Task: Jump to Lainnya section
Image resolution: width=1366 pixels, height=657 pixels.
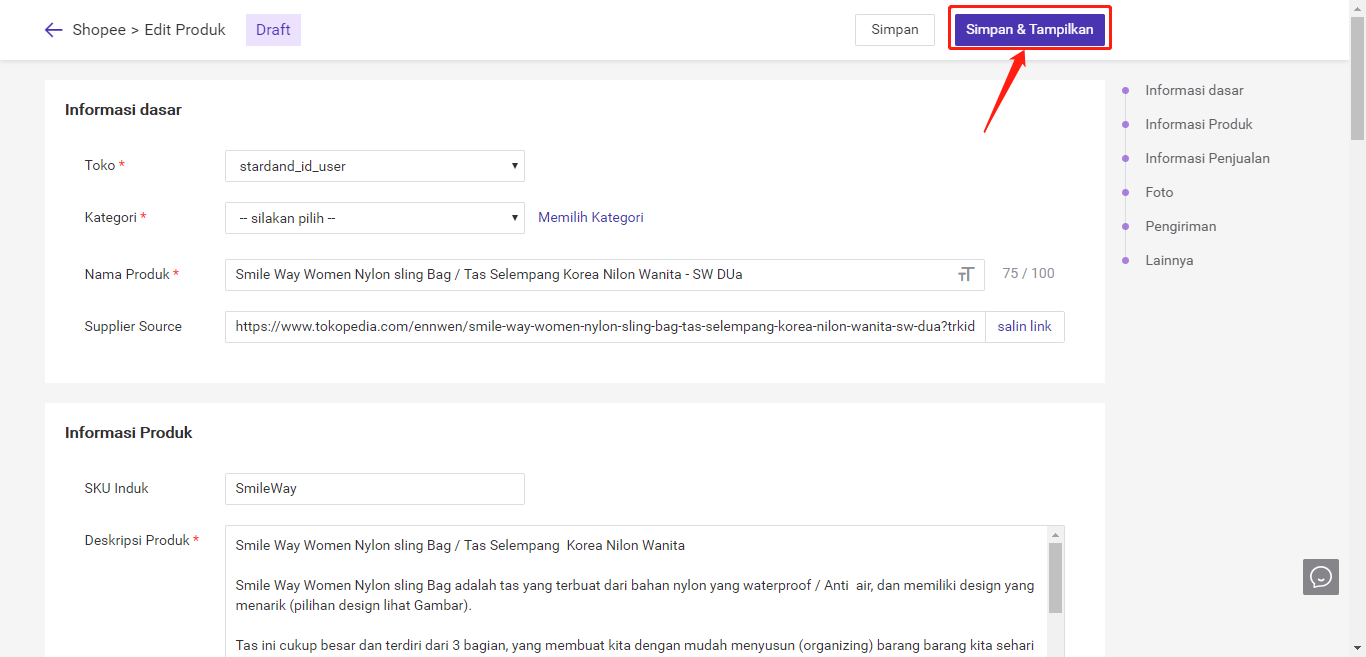Action: (1169, 260)
